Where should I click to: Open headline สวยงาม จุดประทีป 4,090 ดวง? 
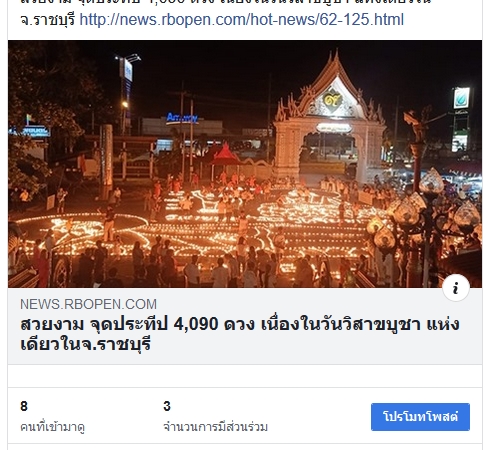click(x=240, y=334)
